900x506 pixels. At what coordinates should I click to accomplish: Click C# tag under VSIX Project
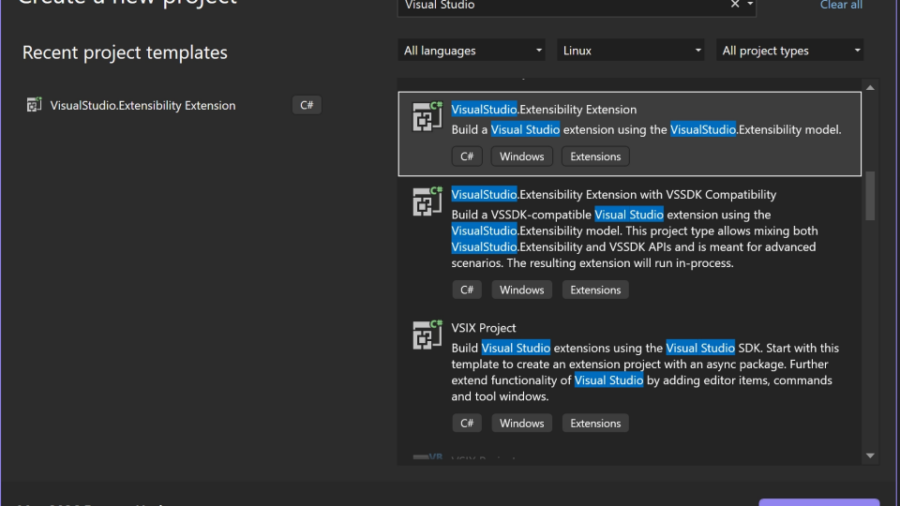467,423
